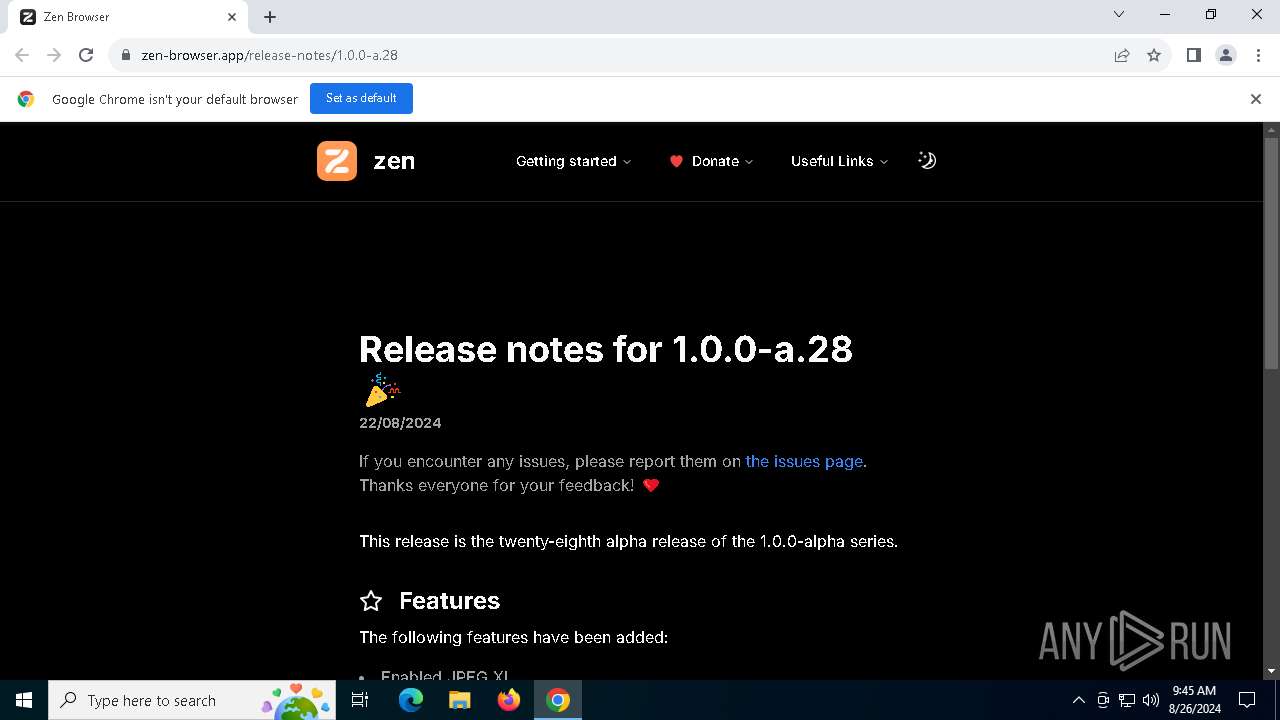Open the issues page link
Screen dimensions: 1280x720
[x=804, y=461]
